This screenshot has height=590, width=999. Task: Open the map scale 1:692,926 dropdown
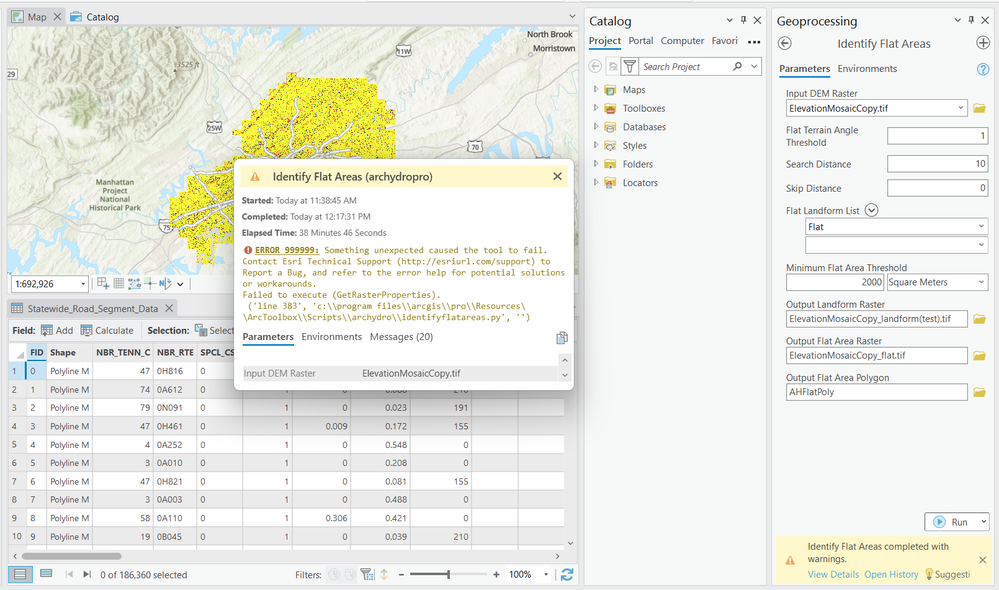[83, 284]
